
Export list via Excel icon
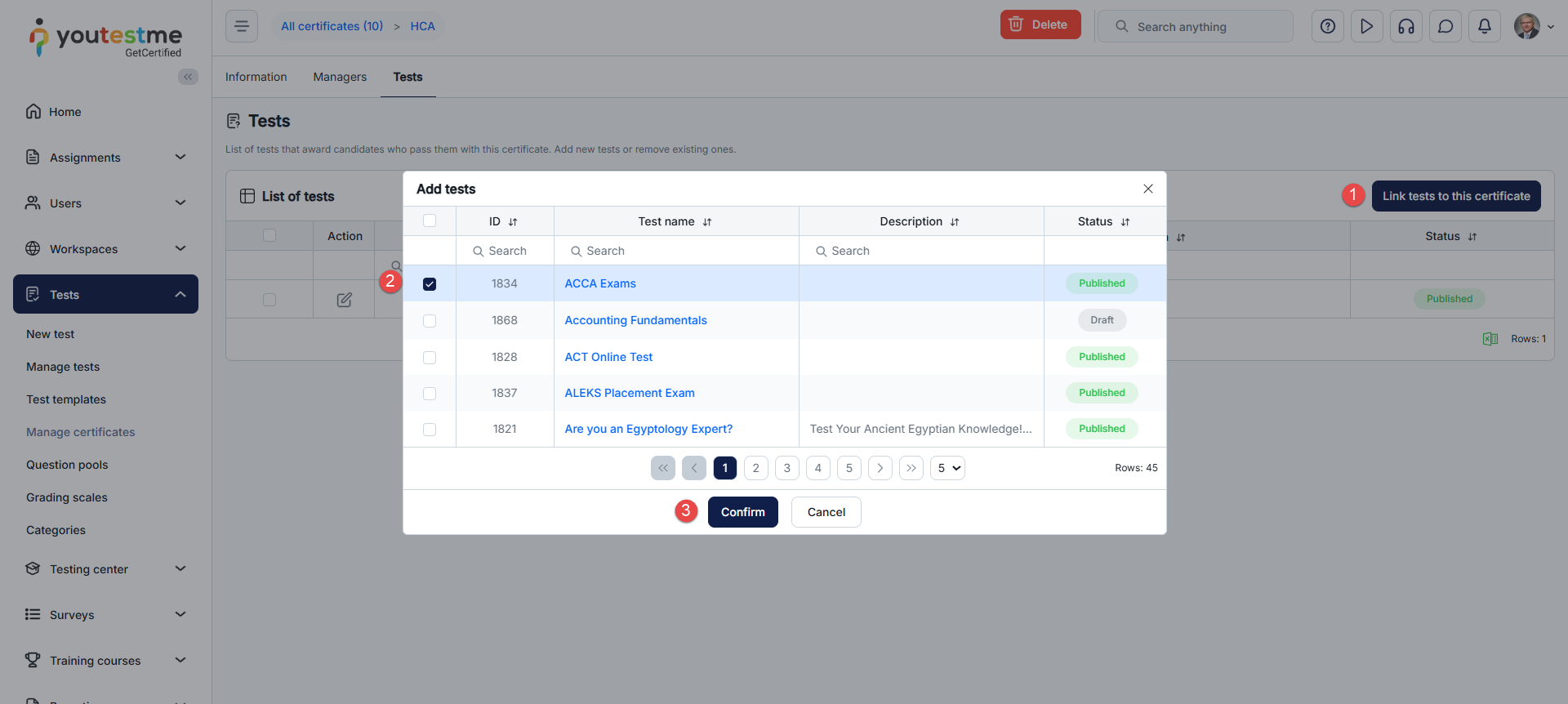pos(1490,339)
